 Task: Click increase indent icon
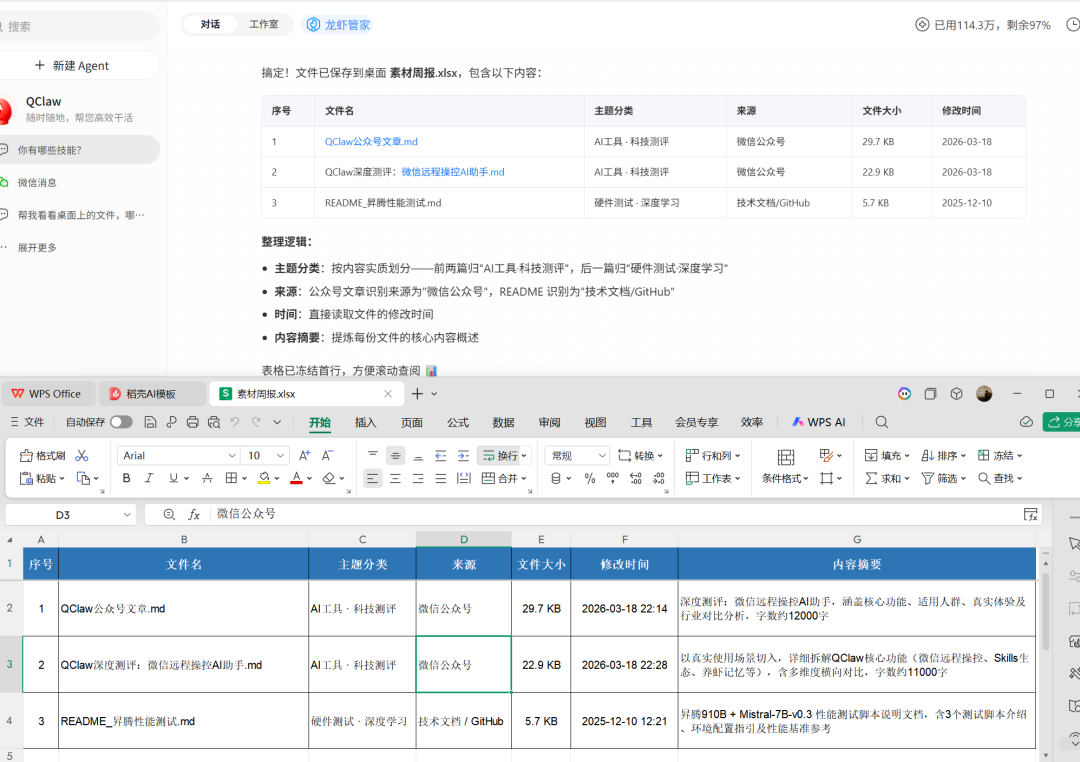(x=464, y=455)
